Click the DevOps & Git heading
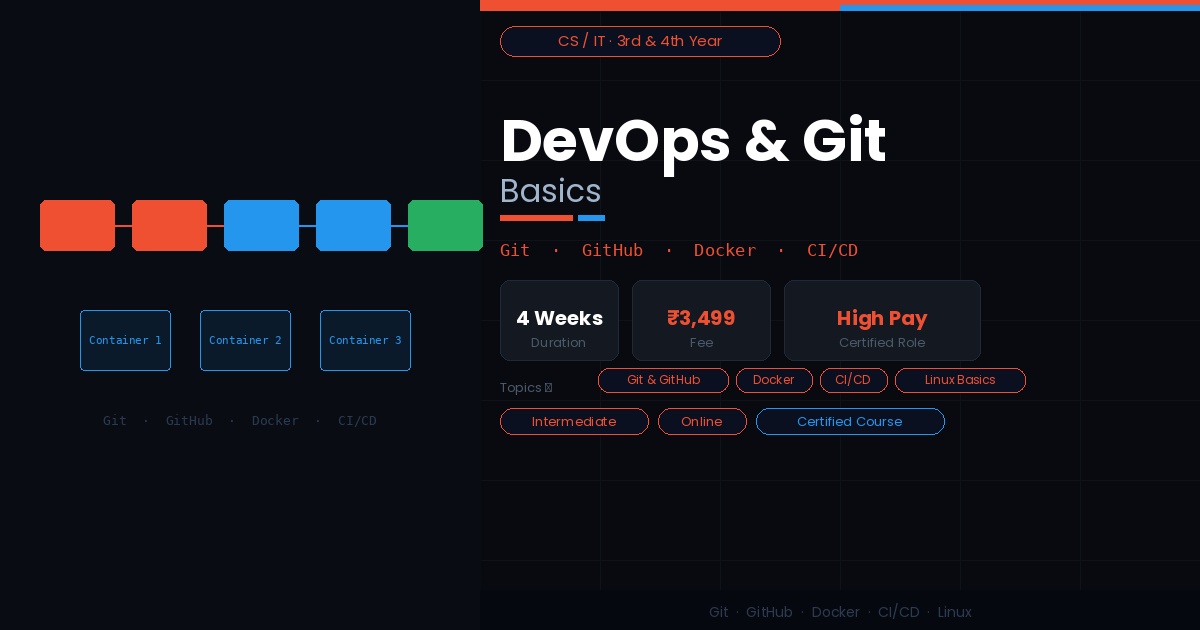The image size is (1200, 630). click(693, 140)
